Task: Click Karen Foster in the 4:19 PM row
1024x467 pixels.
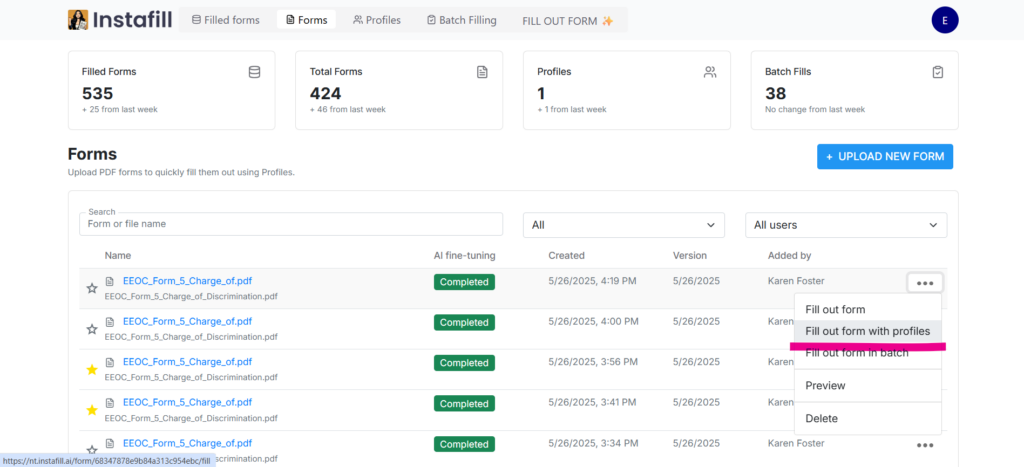Action: pos(796,281)
